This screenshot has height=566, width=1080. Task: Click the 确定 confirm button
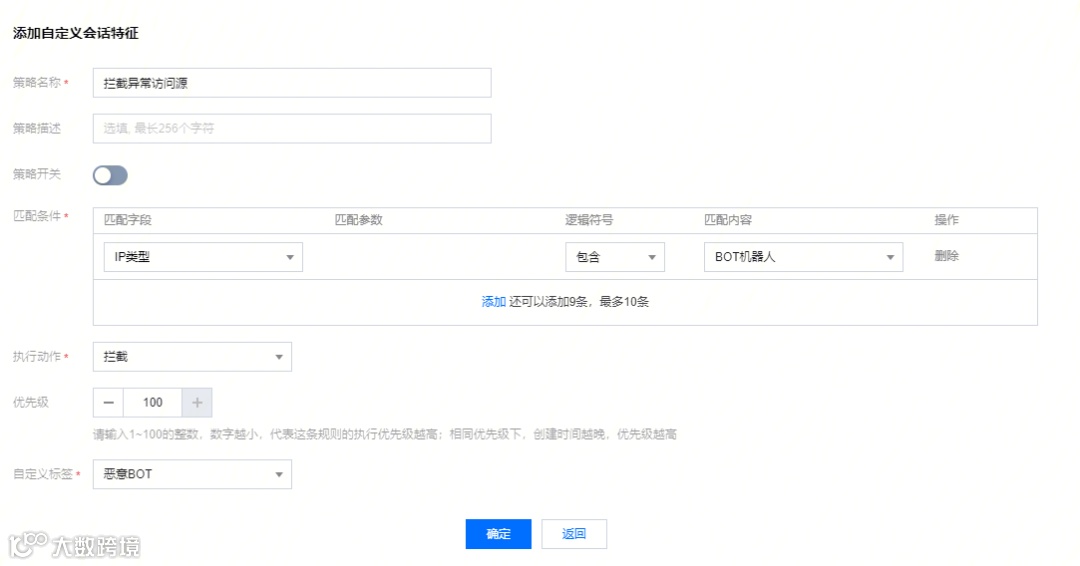pyautogui.click(x=498, y=534)
